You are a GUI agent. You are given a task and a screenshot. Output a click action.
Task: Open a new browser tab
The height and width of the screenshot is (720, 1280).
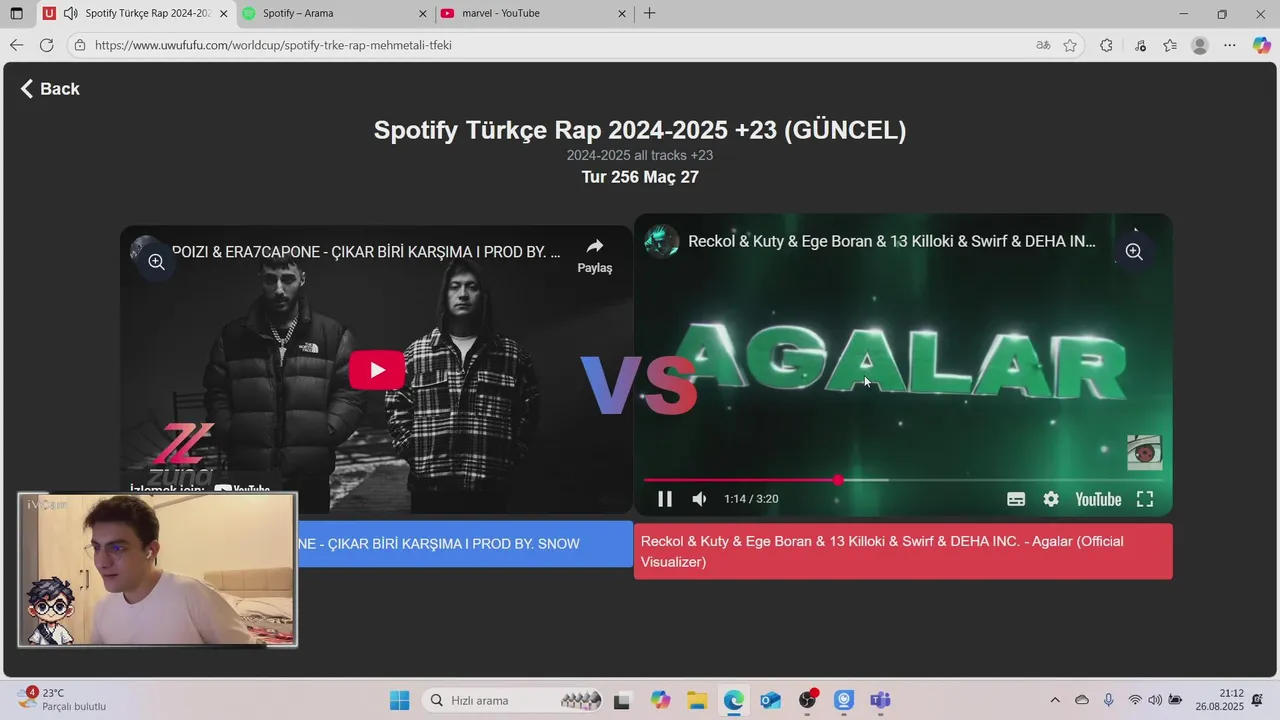[650, 13]
